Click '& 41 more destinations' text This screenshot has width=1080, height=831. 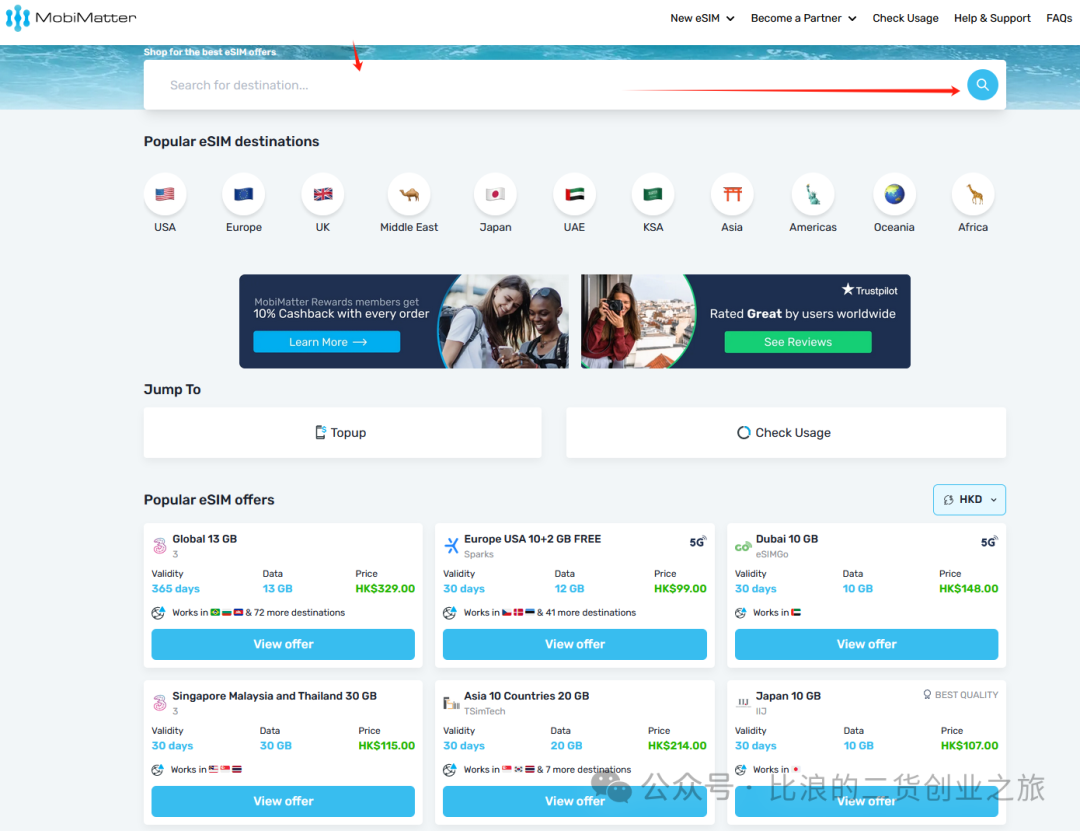click(x=586, y=613)
